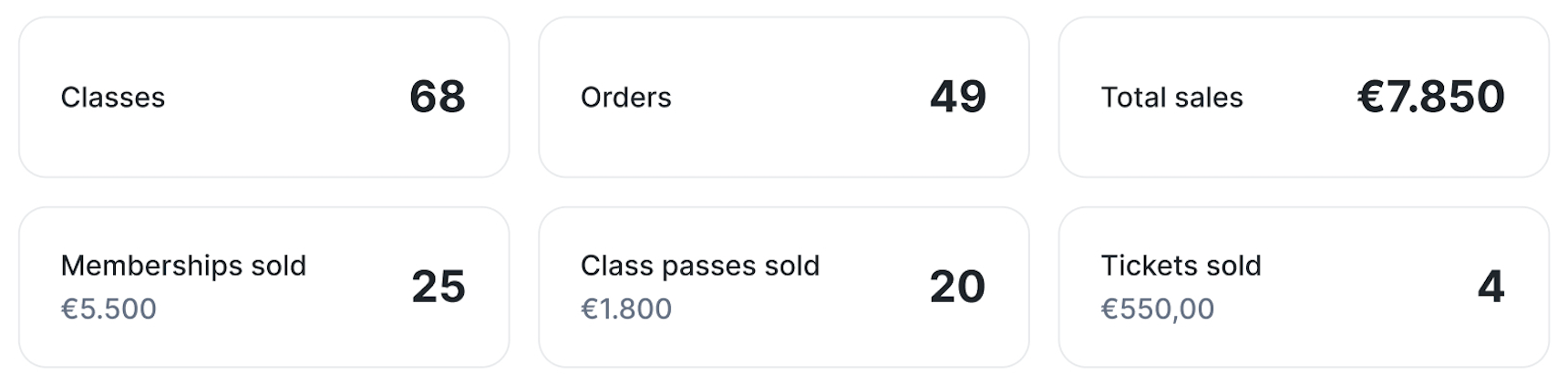Click the Total sales label
1568x387 pixels.
click(1171, 98)
